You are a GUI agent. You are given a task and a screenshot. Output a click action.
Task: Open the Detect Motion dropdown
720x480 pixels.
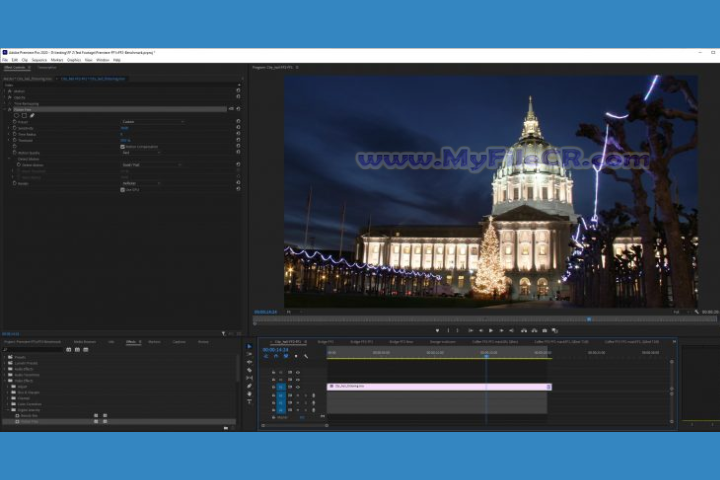(x=152, y=164)
